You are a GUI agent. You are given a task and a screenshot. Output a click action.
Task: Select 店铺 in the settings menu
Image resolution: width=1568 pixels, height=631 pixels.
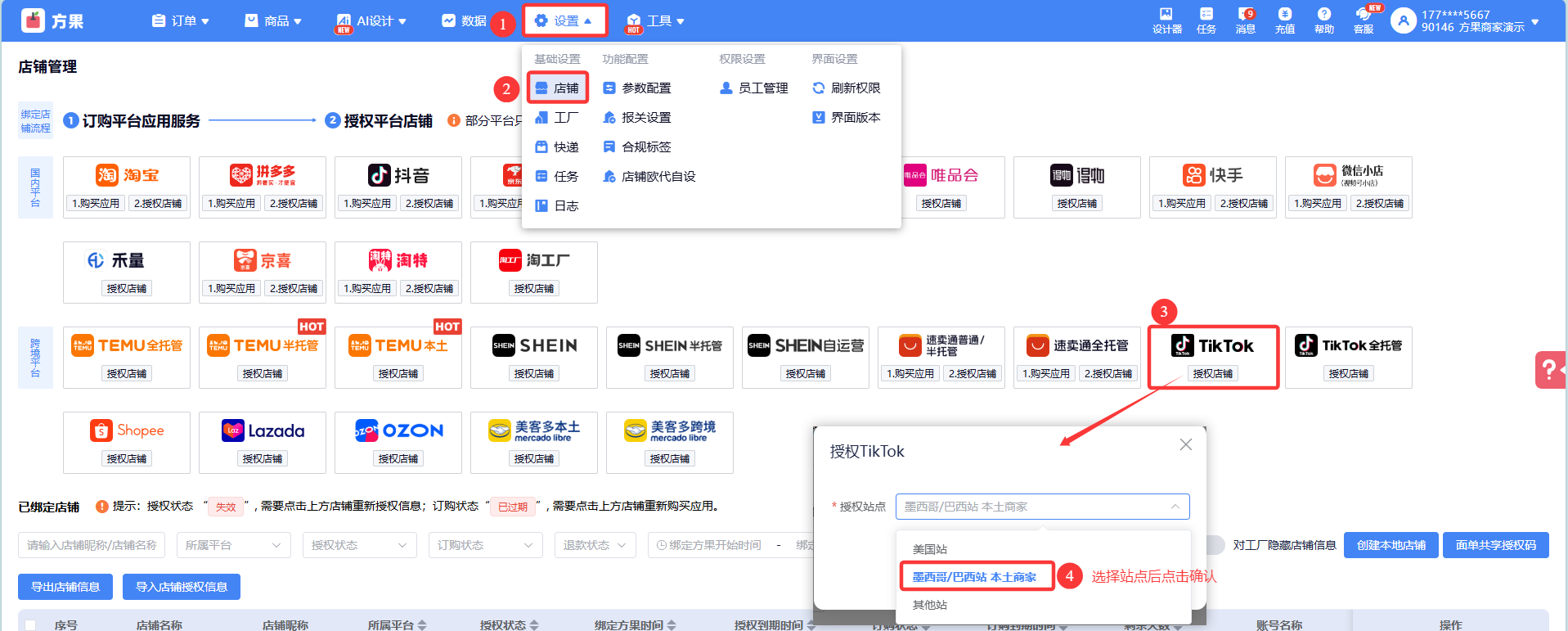click(x=557, y=88)
